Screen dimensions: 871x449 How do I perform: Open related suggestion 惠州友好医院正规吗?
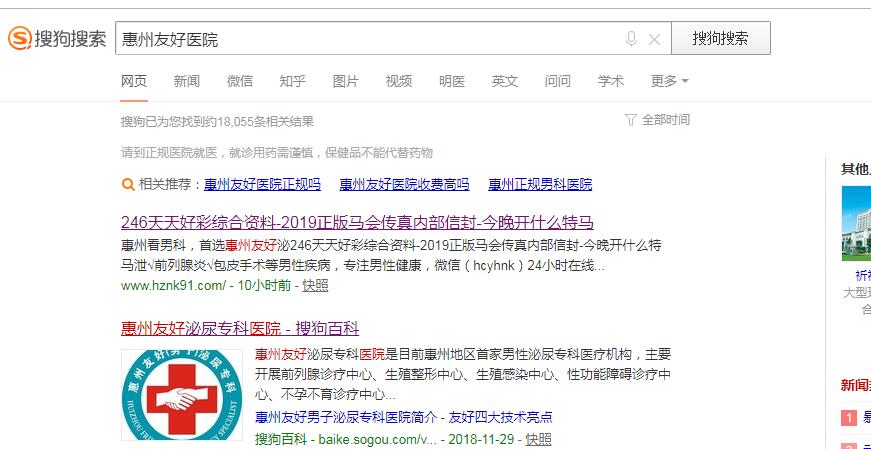pos(262,184)
